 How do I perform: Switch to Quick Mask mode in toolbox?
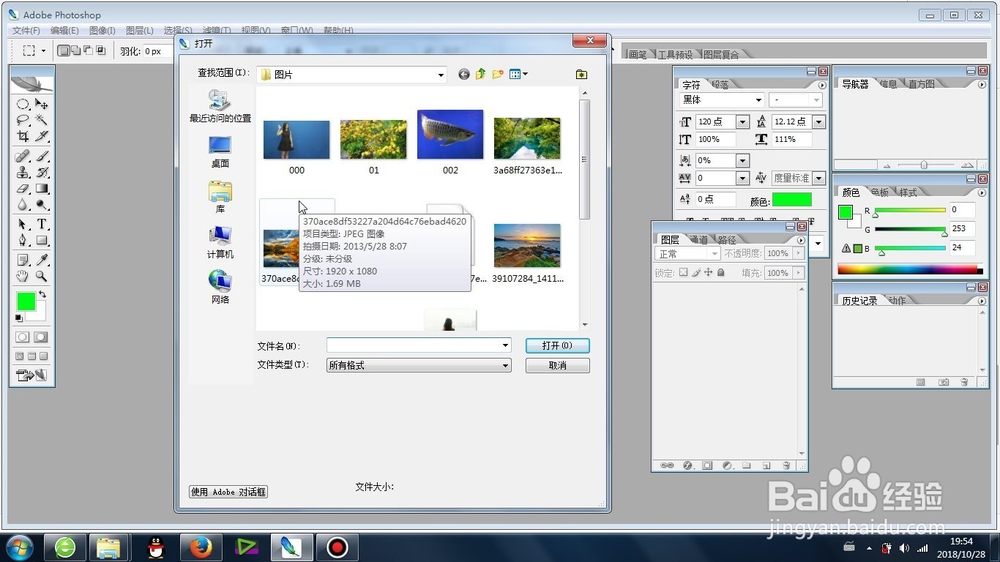[41, 337]
